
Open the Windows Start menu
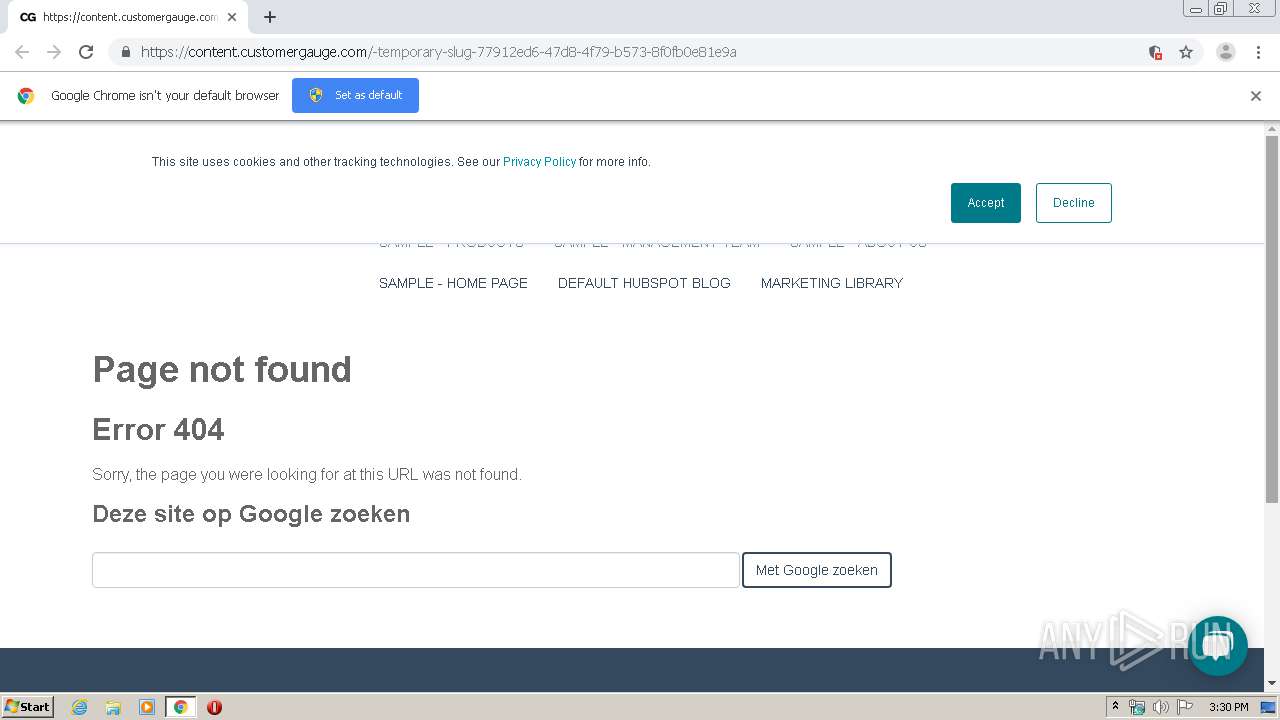pos(28,707)
